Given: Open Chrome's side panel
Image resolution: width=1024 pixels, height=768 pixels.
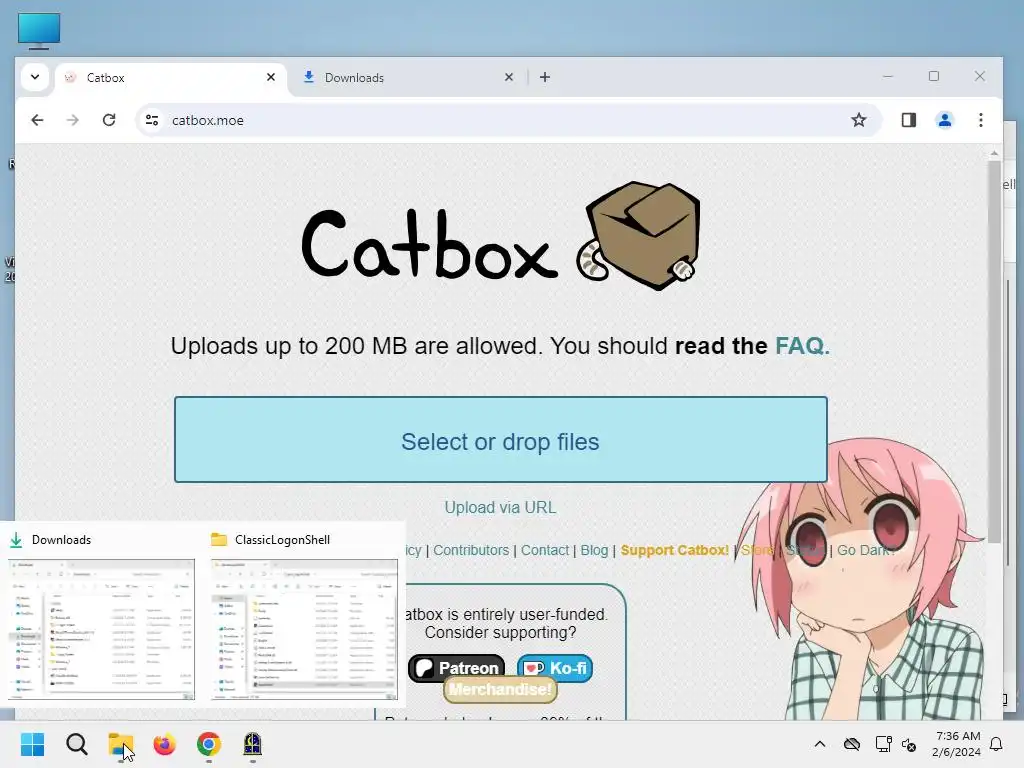Looking at the screenshot, I should [x=908, y=120].
